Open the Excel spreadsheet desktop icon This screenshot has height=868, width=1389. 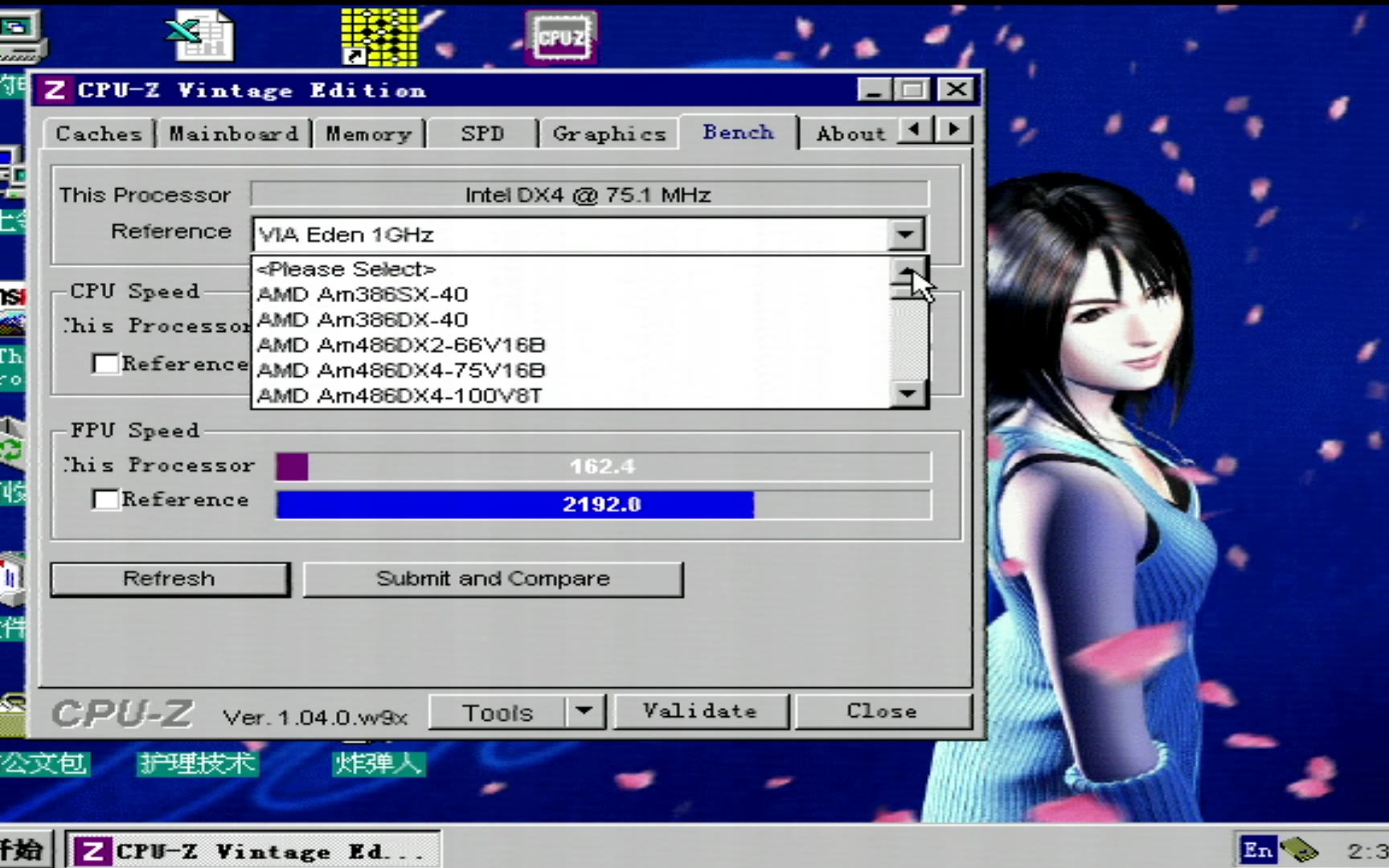coord(204,35)
